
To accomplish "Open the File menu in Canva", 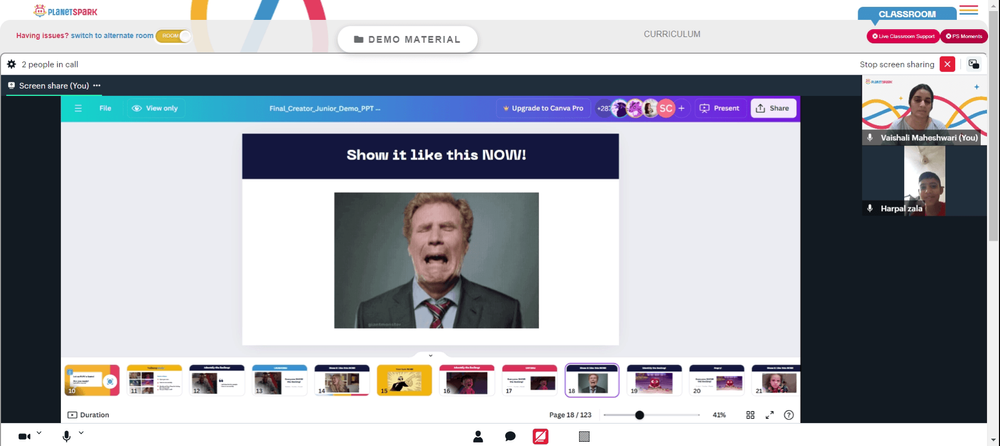I will click(x=105, y=108).
